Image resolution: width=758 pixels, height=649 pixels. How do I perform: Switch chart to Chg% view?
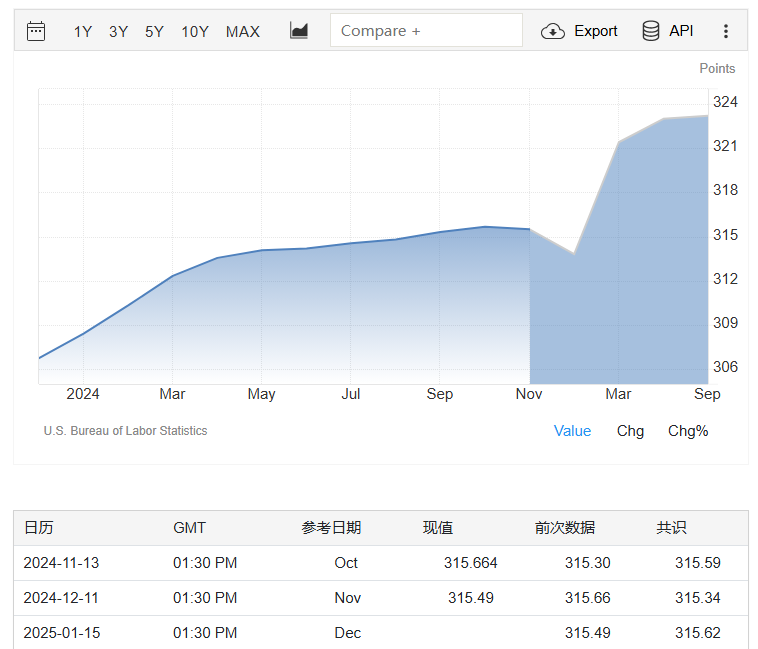(x=688, y=431)
